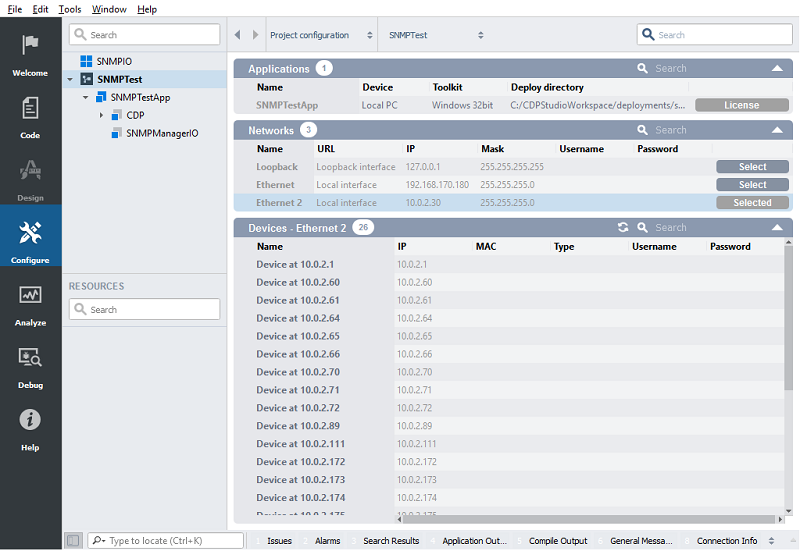The width and height of the screenshot is (800, 551).
Task: Select the Loopback network
Action: (x=752, y=167)
